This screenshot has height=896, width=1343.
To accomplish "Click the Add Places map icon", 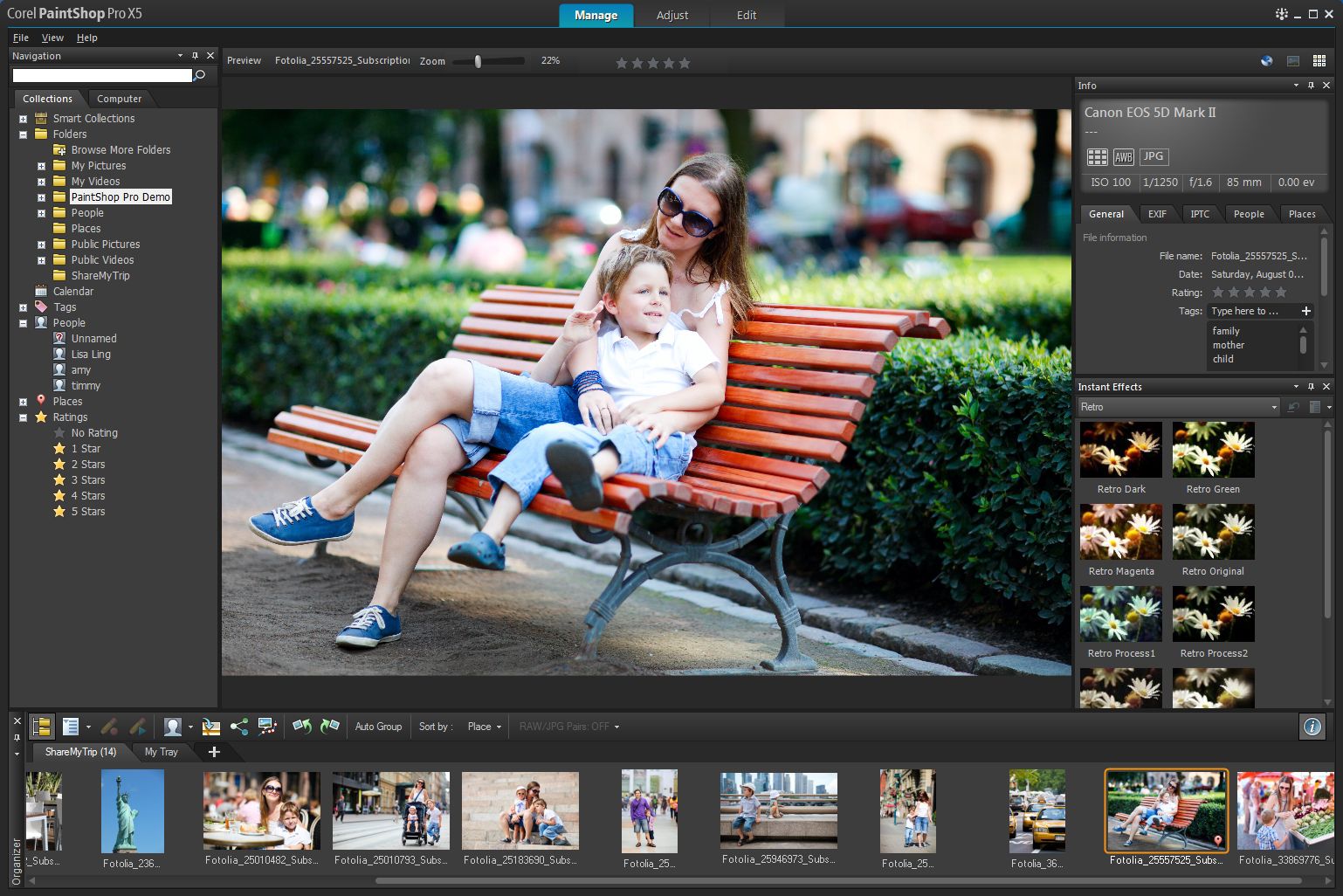I will pyautogui.click(x=210, y=727).
